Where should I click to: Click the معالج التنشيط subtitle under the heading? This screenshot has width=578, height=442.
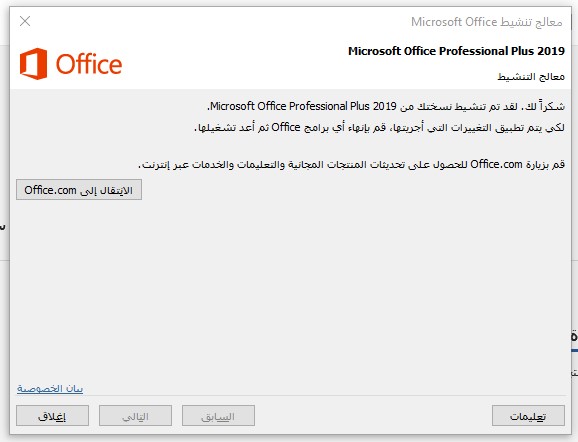(531, 77)
